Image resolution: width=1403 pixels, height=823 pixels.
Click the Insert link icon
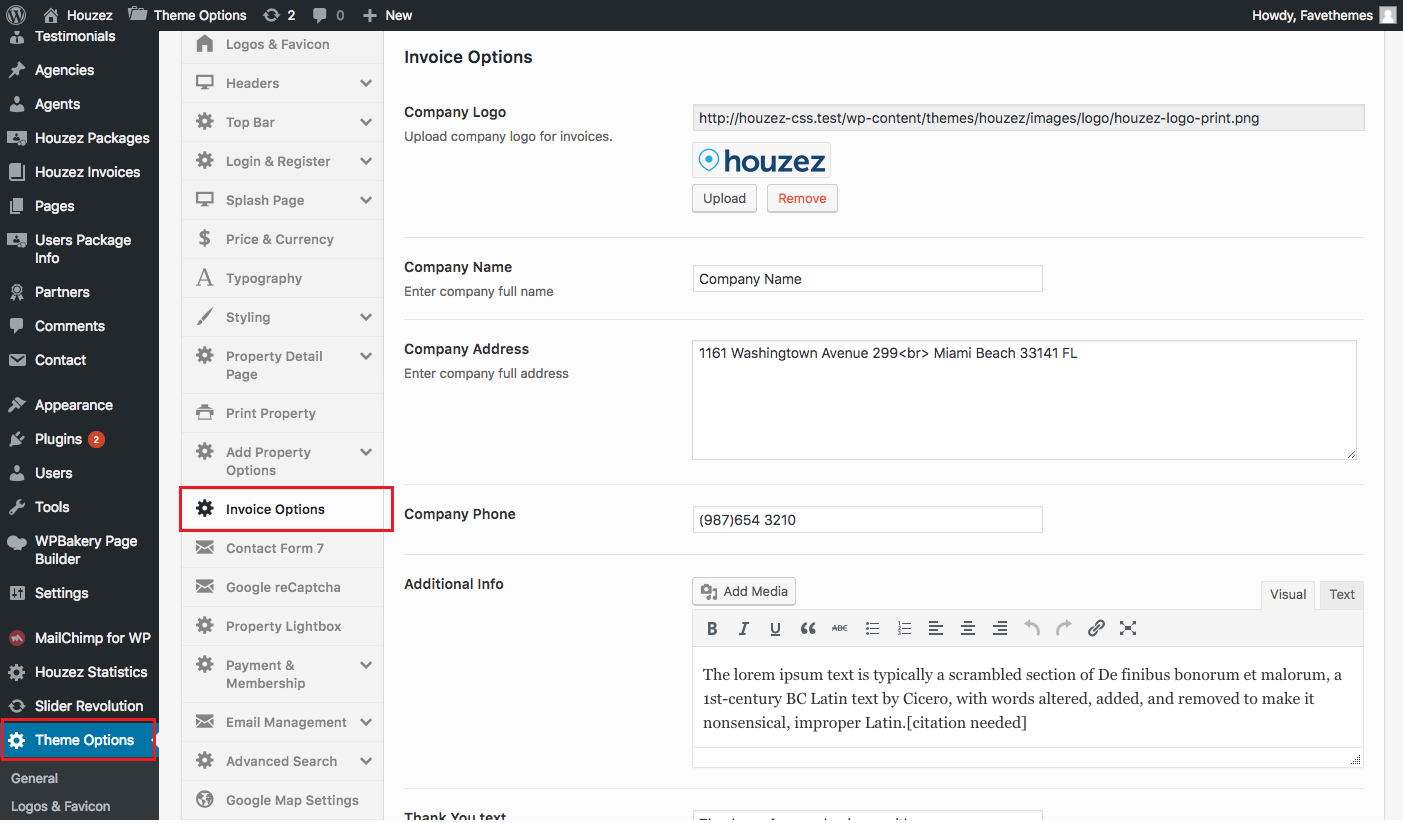(x=1096, y=628)
